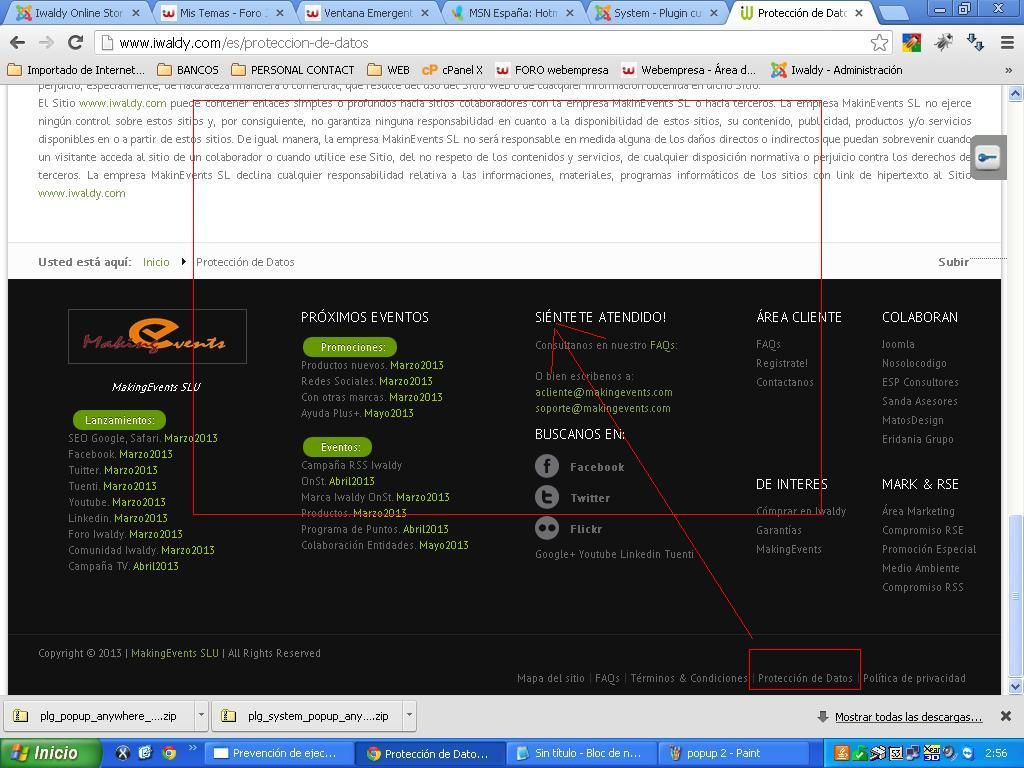Image resolution: width=1024 pixels, height=768 pixels.
Task: Go back with the browser back arrow
Action: (x=18, y=43)
